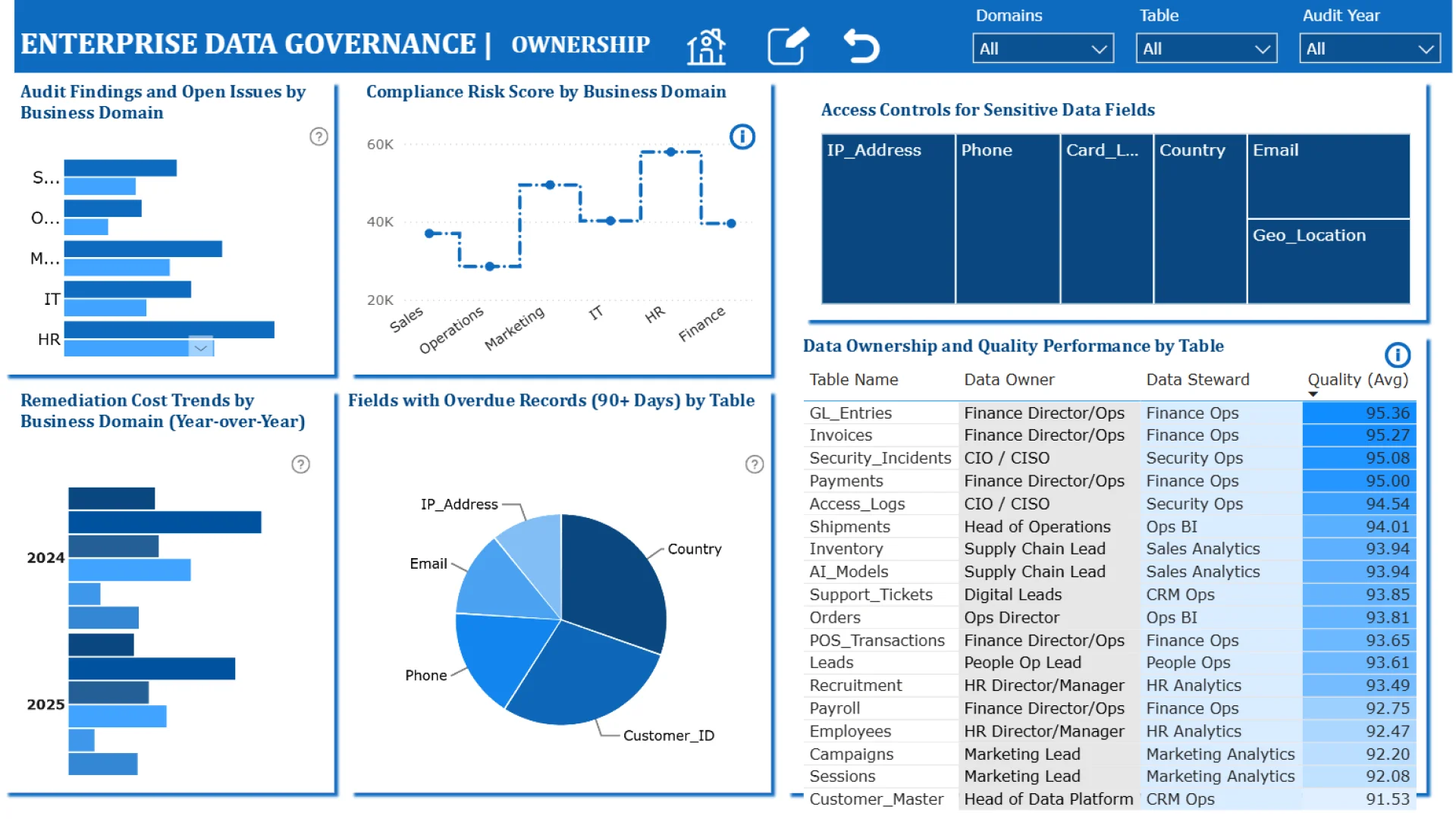Select the Geo_Location treemap tile
1456x819 pixels.
(1328, 262)
